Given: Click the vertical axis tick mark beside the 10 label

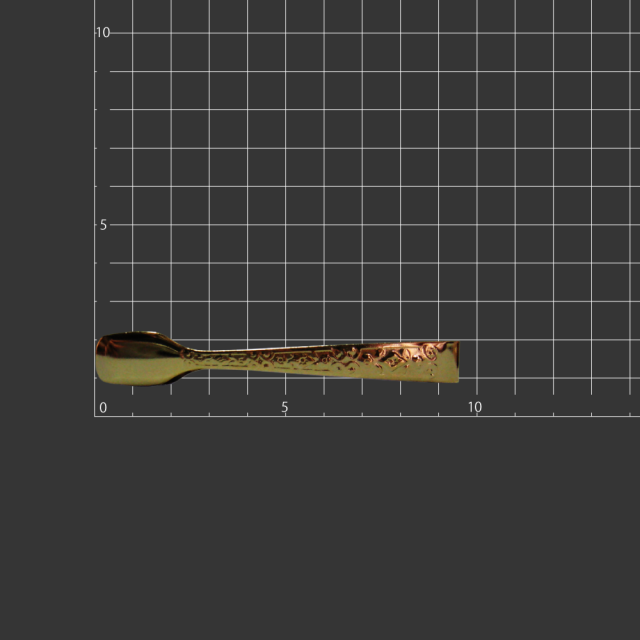Looking at the screenshot, I should (x=98, y=33).
